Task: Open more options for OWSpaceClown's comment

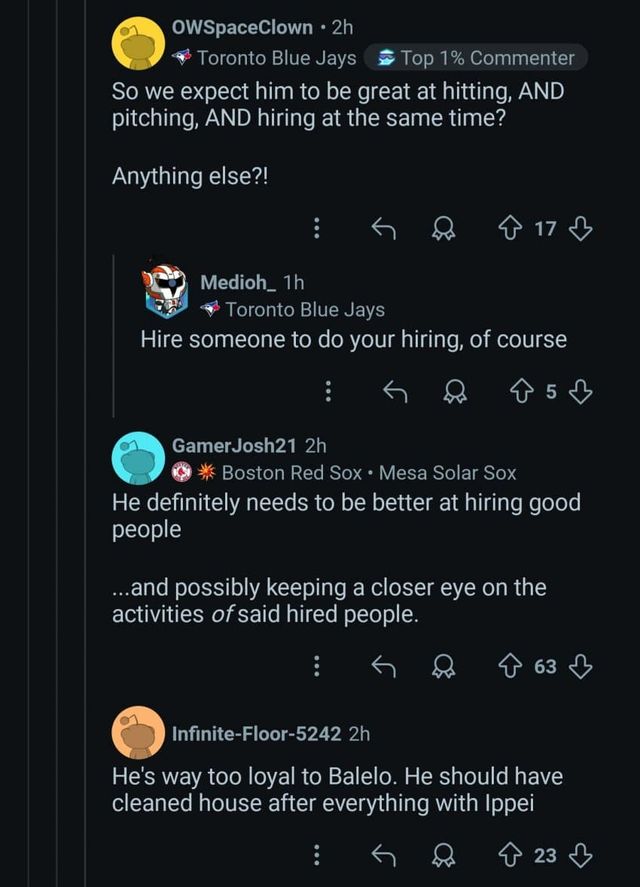Action: point(317,229)
